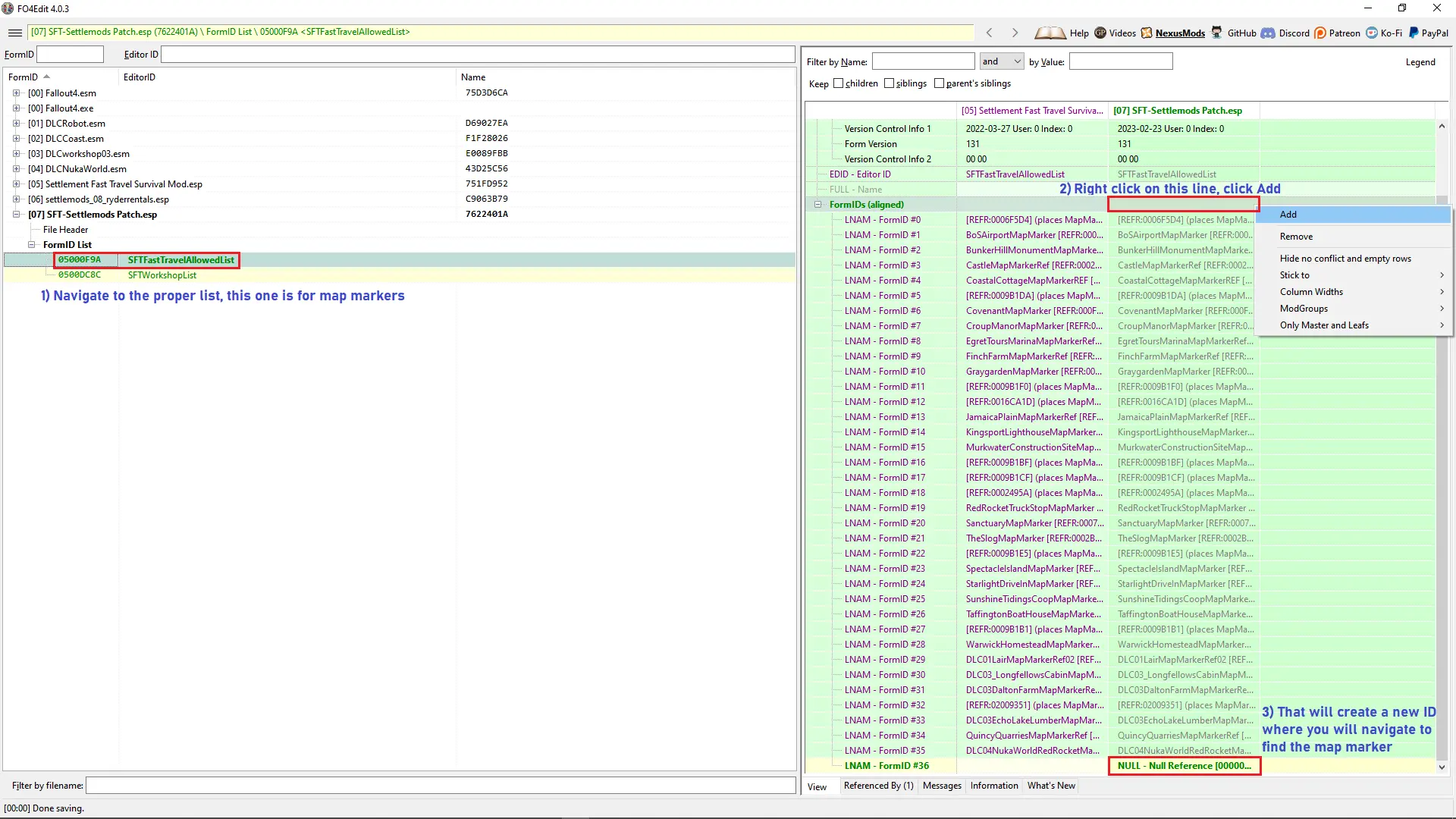Collapse the SFT-Settlemods Patch.esp node
Image resolution: width=1456 pixels, height=819 pixels.
[16, 215]
